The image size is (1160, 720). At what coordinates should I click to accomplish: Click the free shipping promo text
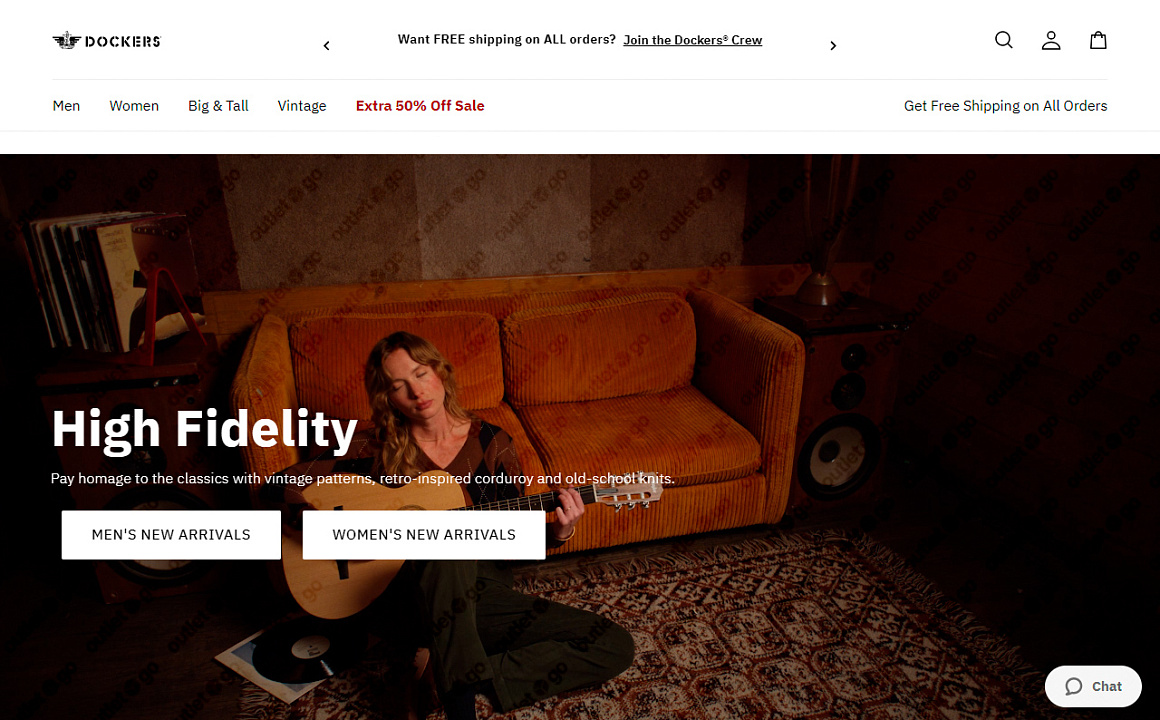point(507,39)
